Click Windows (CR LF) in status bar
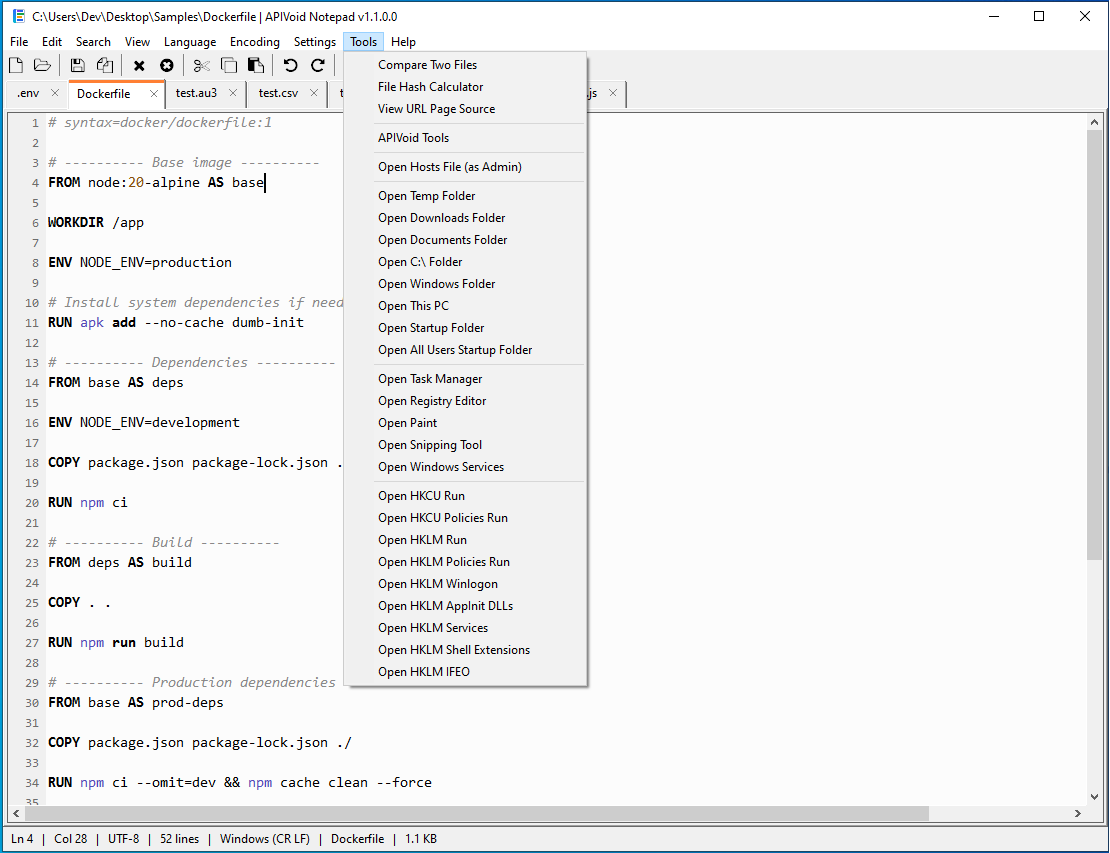 point(265,839)
